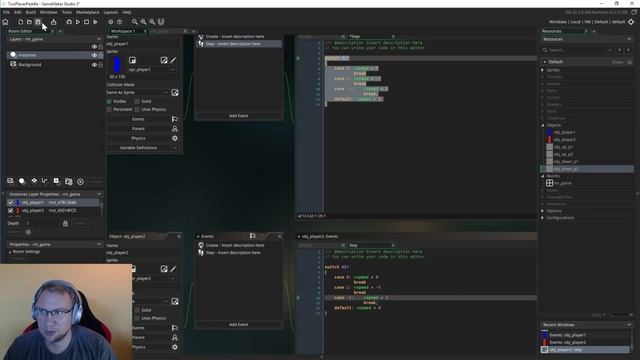Collapse Instances Layer Properties chevron
640x360 pixels.
(99, 194)
